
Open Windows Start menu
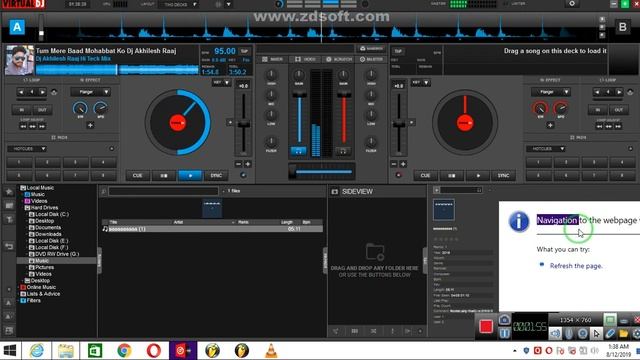9,351
